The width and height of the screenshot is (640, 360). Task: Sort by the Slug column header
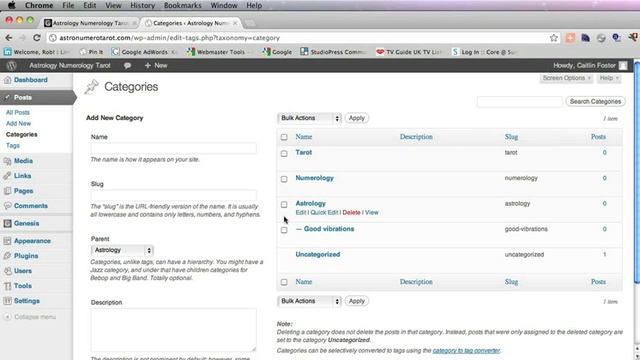coord(511,137)
